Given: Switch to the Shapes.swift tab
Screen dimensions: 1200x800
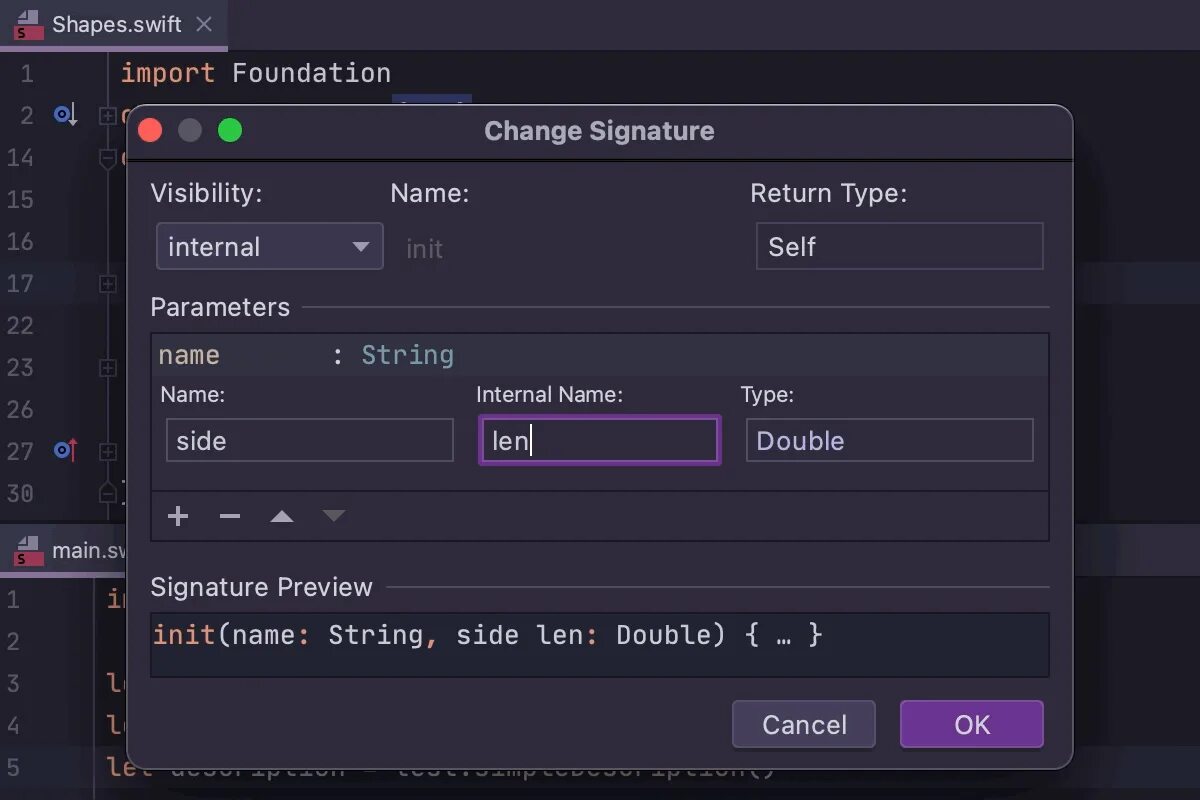Looking at the screenshot, I should [x=116, y=25].
